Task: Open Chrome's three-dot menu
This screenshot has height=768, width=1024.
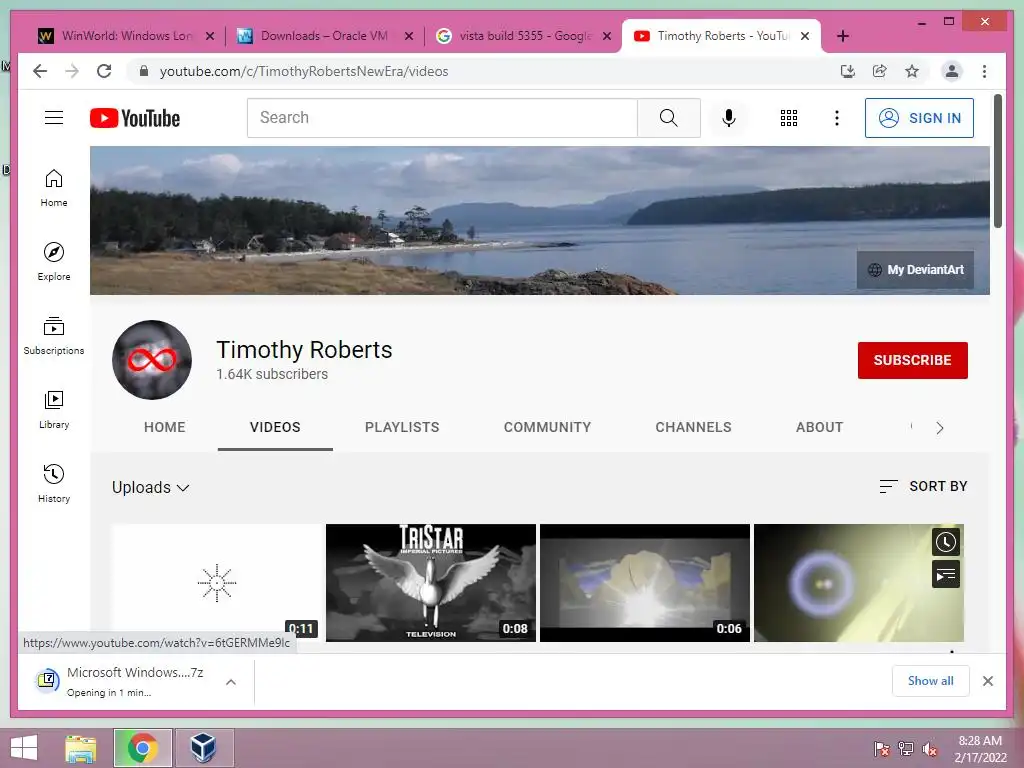Action: point(984,71)
